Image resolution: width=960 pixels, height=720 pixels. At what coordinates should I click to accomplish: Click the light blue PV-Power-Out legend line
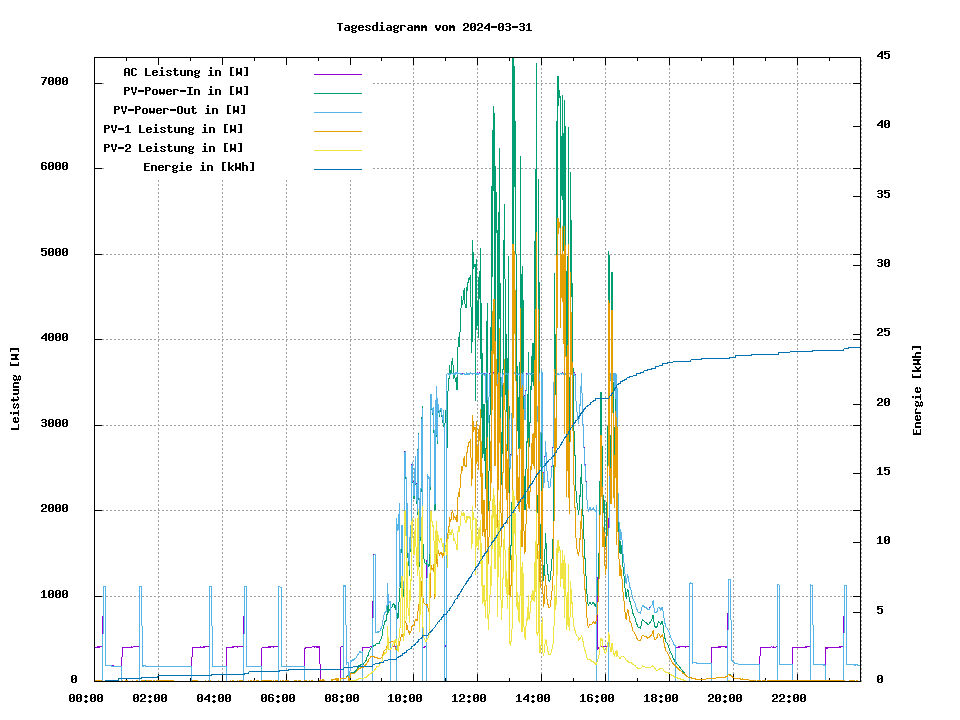click(x=337, y=112)
